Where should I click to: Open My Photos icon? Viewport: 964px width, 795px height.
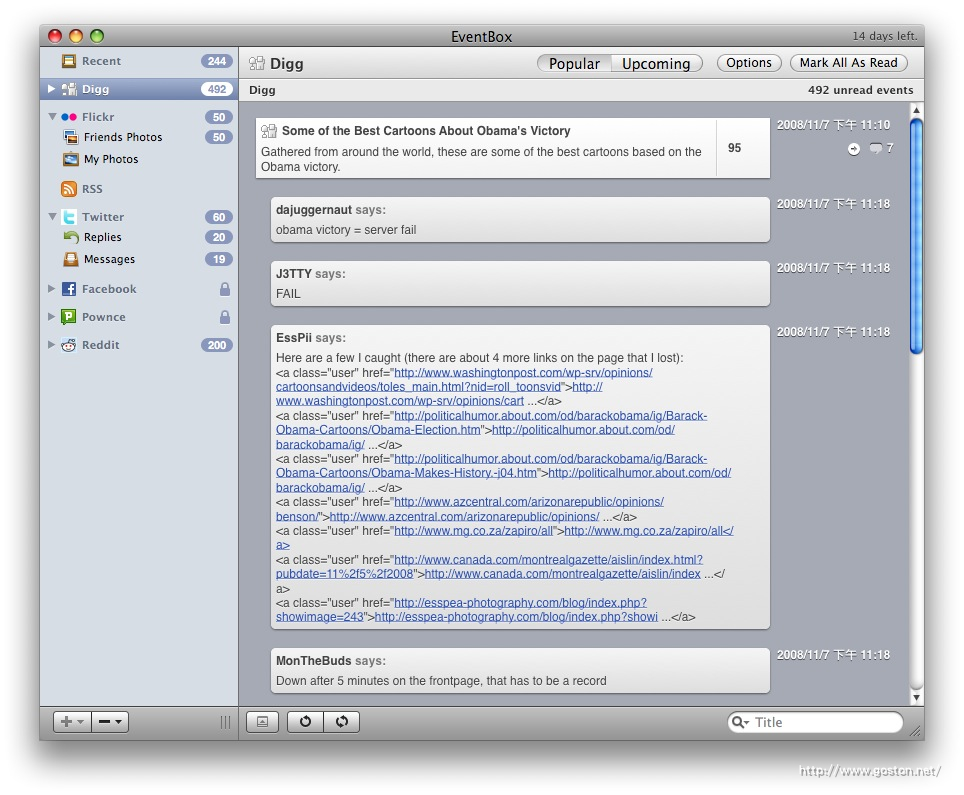pos(71,159)
